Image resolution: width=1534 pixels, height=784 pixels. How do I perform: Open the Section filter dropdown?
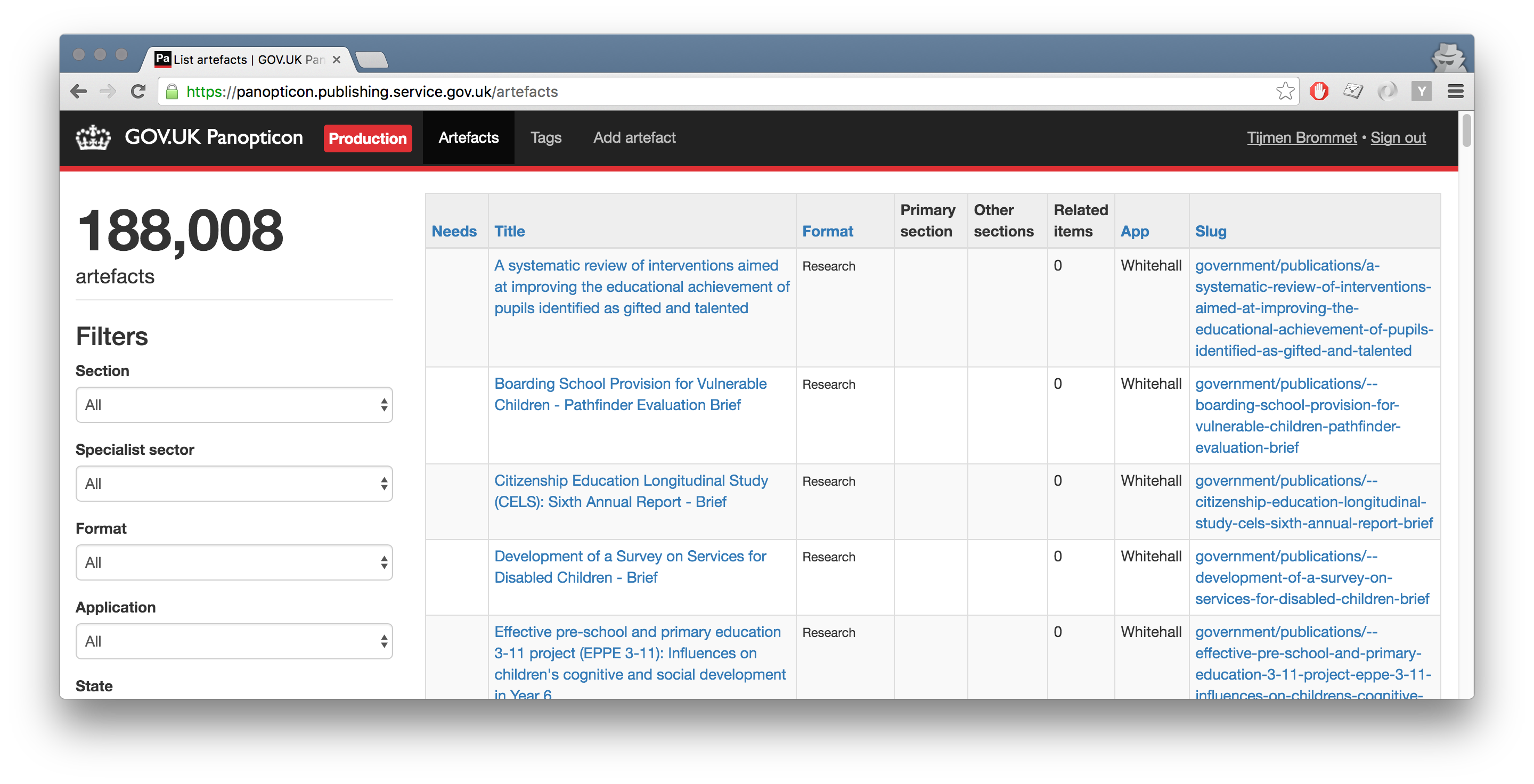(x=234, y=405)
